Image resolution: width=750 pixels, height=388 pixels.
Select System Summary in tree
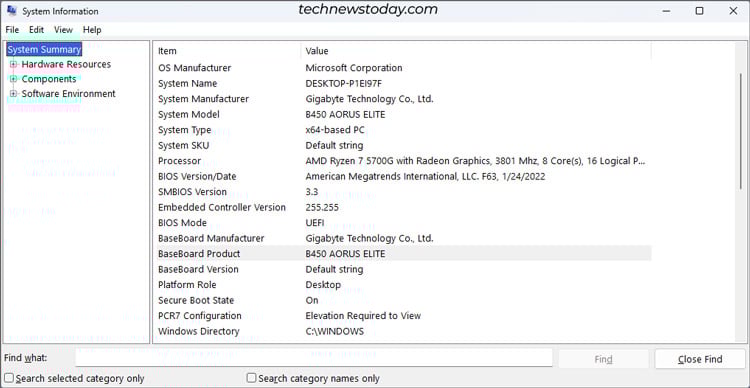[44, 49]
